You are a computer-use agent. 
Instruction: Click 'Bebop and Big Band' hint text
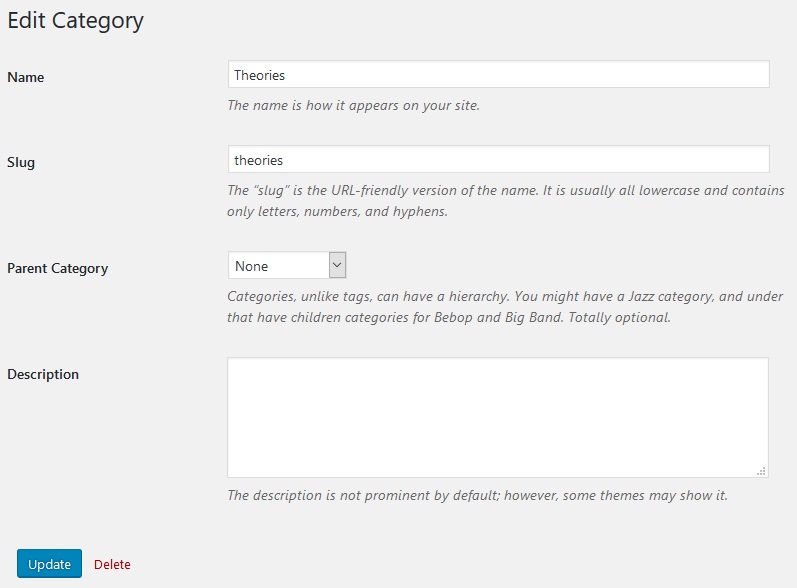[x=498, y=318]
